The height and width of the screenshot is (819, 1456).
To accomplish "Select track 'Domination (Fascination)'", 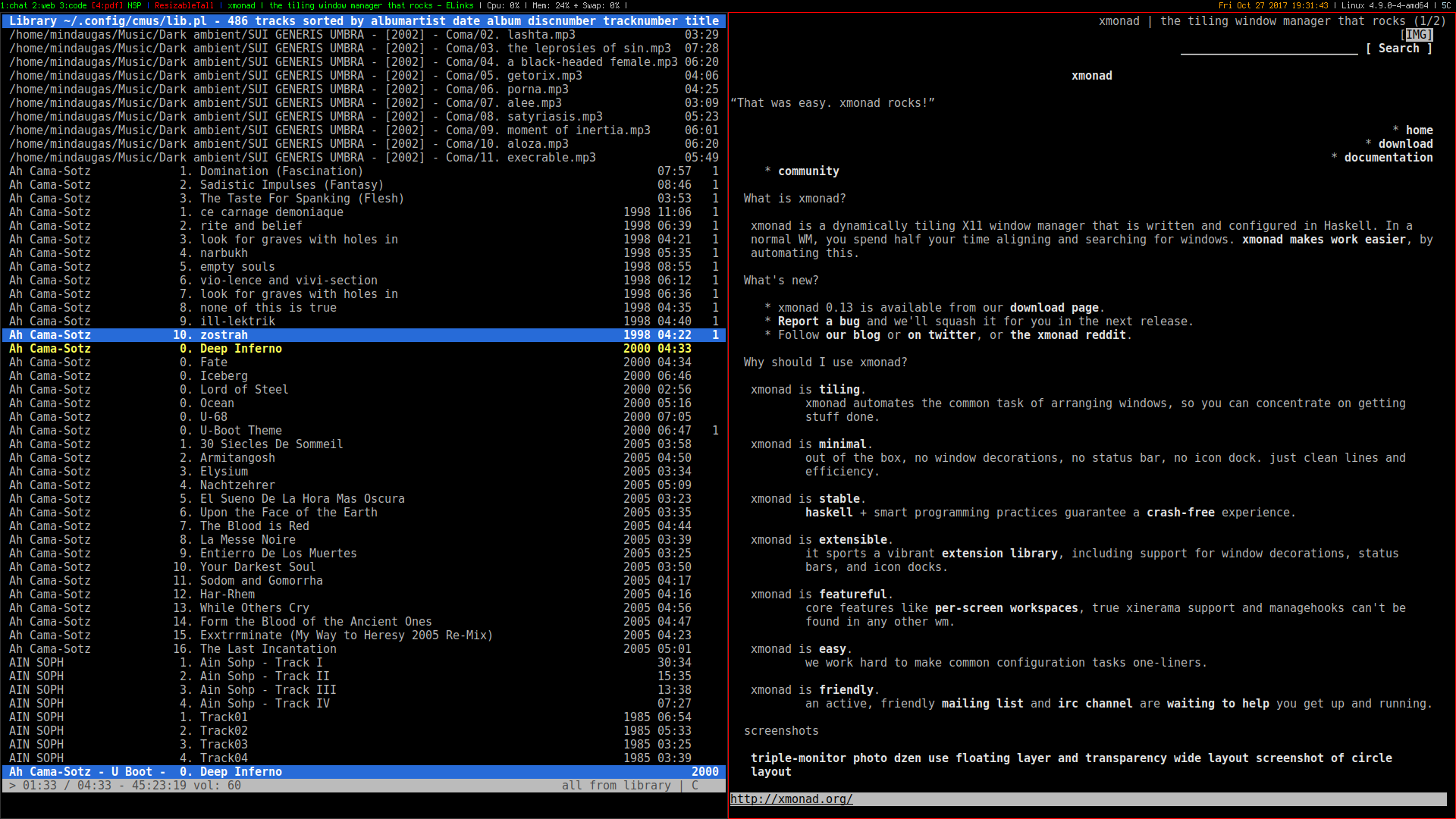I will (x=364, y=171).
